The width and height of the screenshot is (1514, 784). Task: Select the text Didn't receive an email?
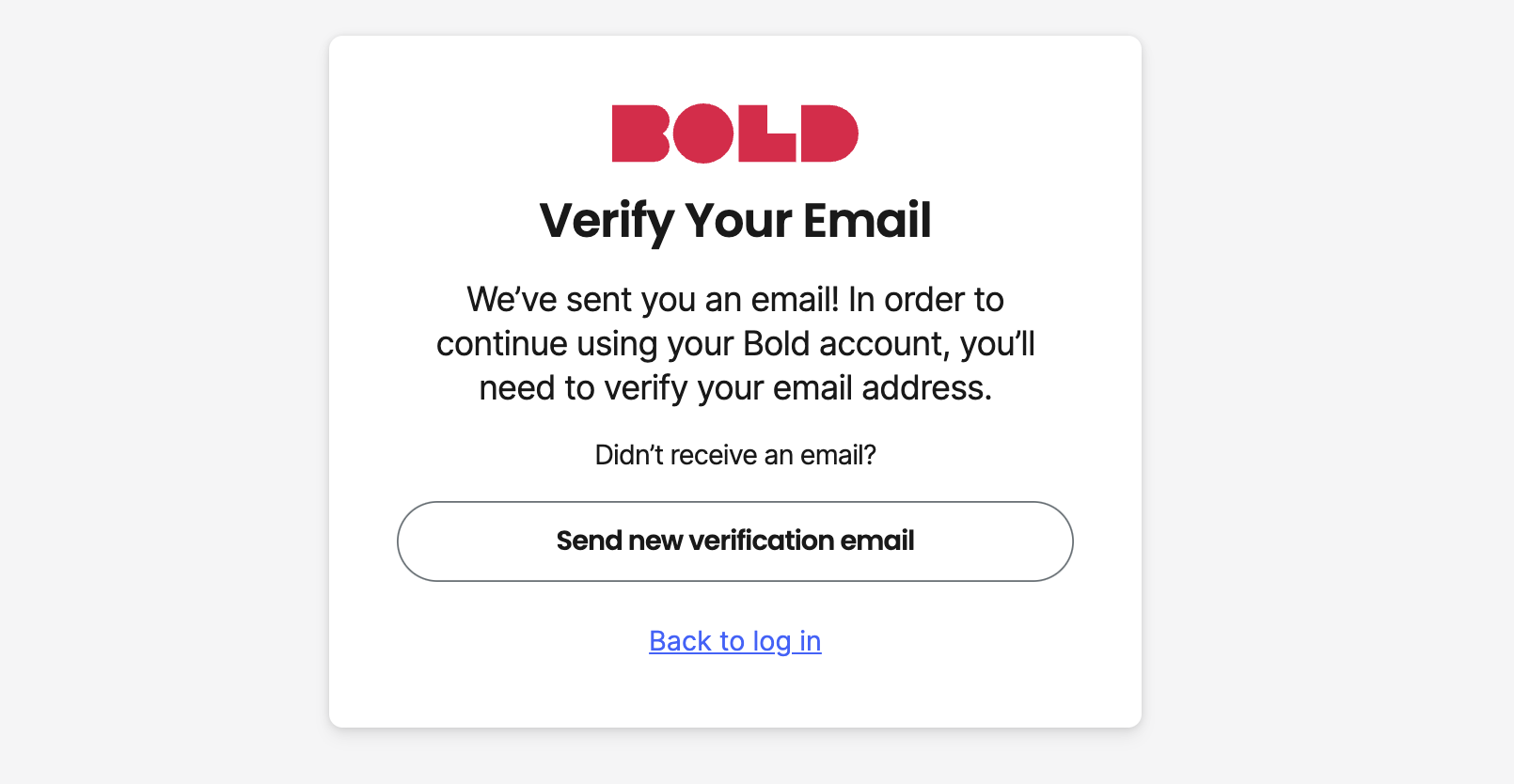[x=734, y=455]
